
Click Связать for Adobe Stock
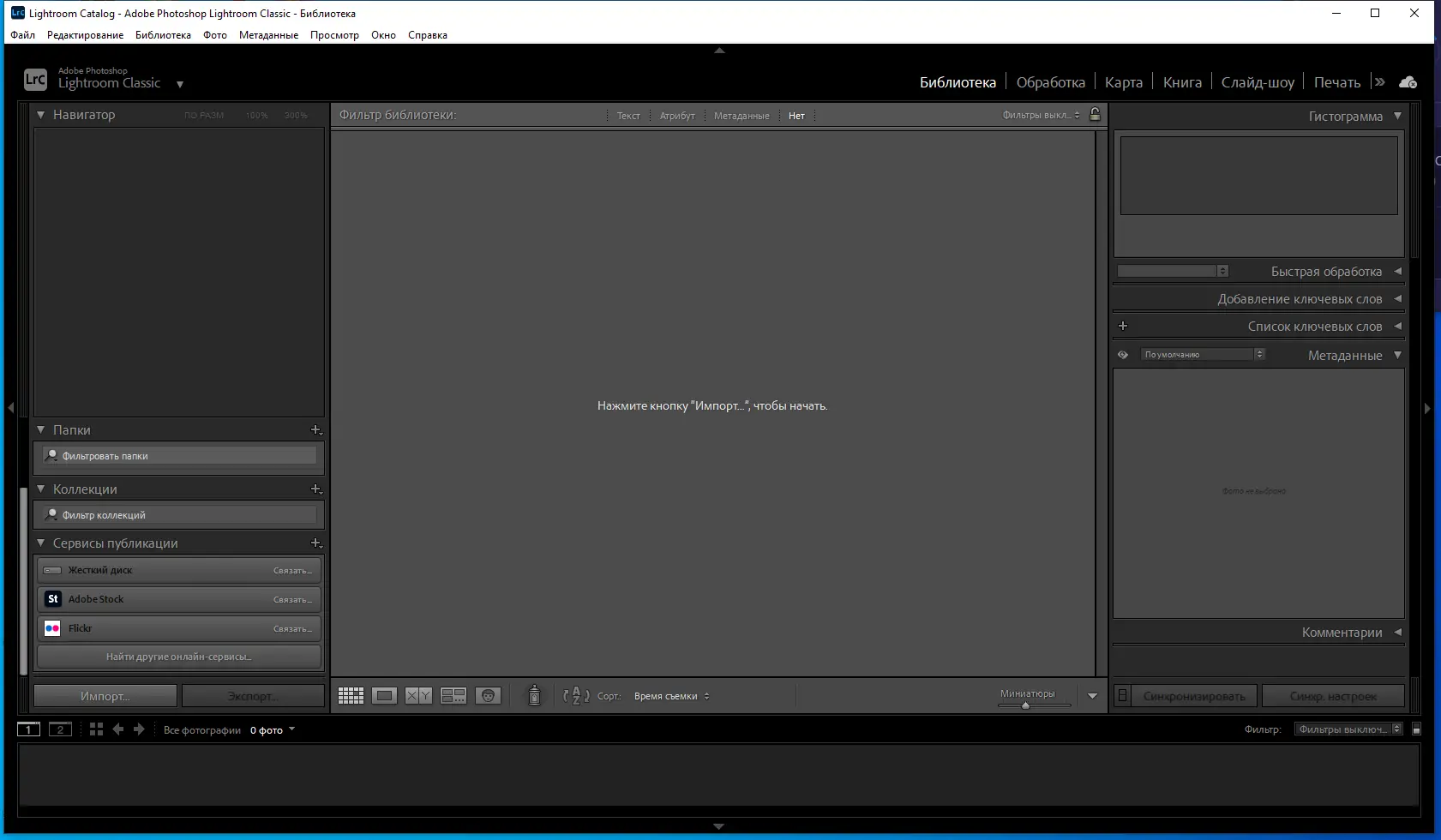[x=293, y=600]
